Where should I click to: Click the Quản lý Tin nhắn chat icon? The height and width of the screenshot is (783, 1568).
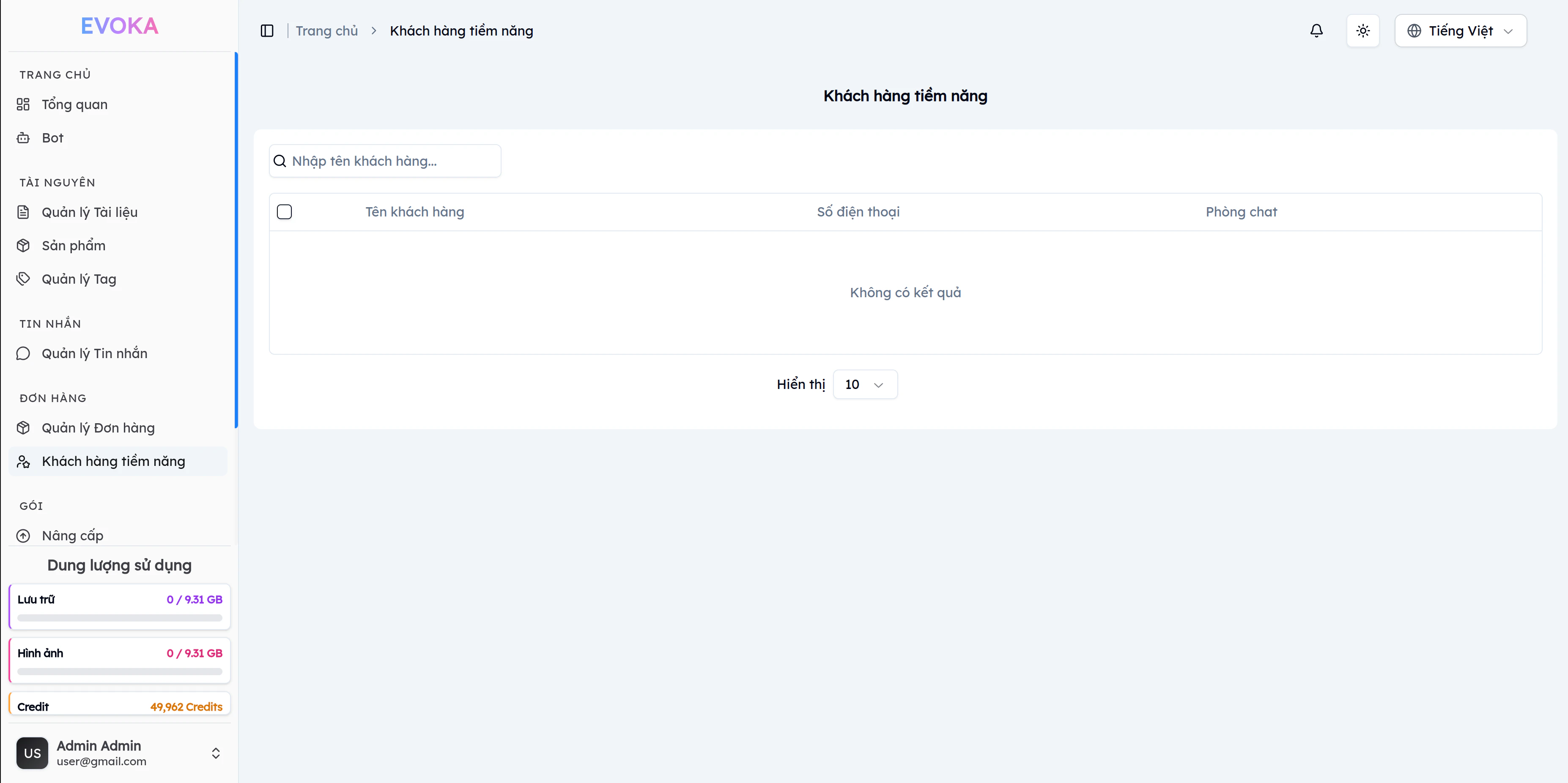coord(23,353)
